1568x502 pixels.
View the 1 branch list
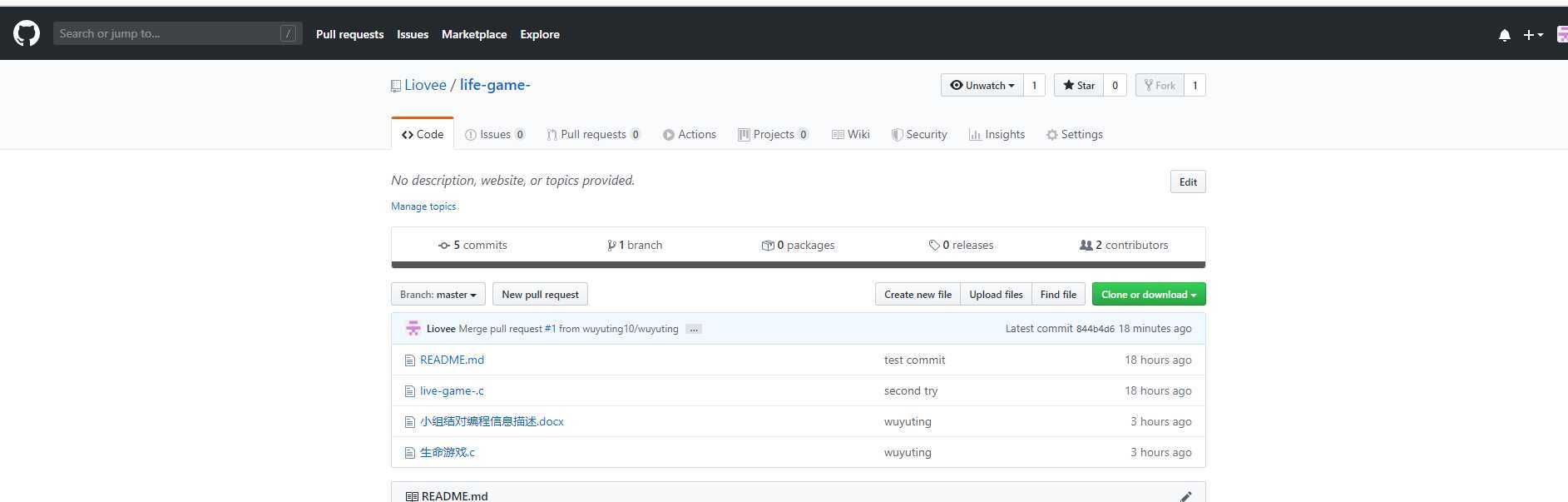click(635, 245)
